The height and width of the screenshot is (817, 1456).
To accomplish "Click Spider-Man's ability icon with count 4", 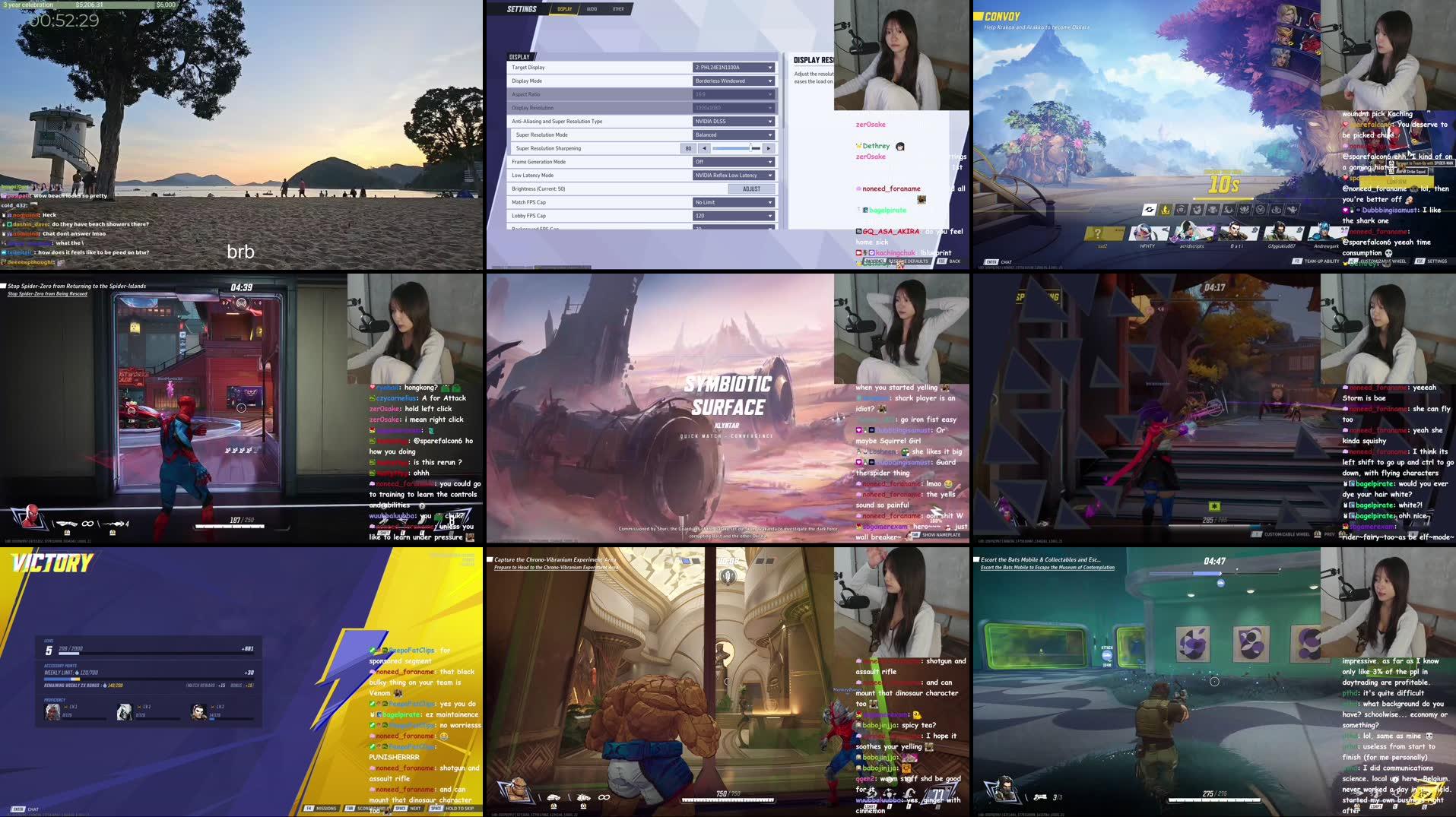I will click(x=114, y=524).
